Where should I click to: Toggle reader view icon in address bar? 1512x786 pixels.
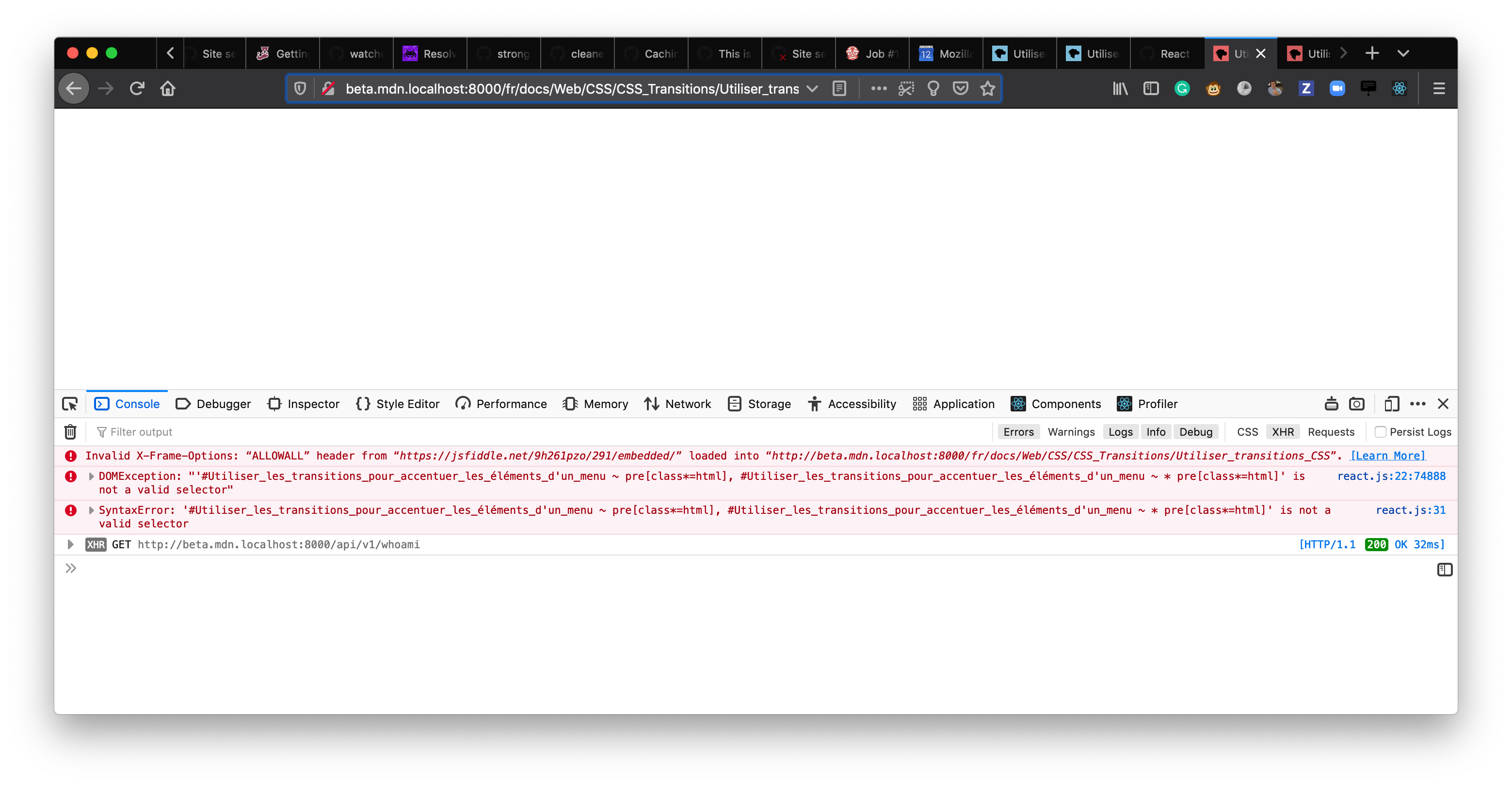pyautogui.click(x=839, y=89)
